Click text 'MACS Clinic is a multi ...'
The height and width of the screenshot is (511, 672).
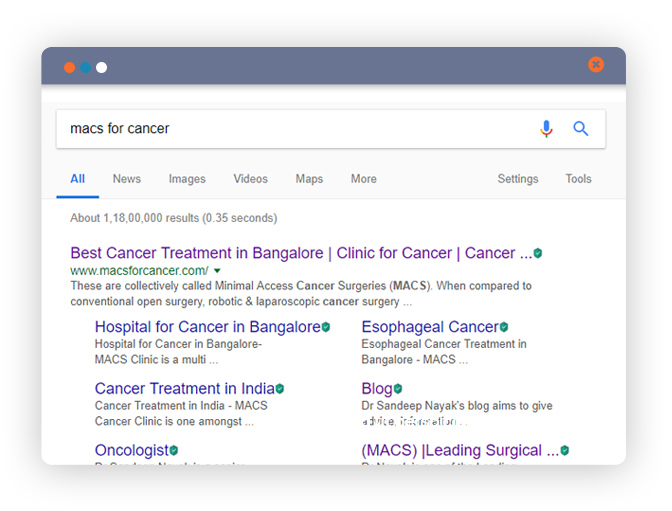tap(156, 360)
